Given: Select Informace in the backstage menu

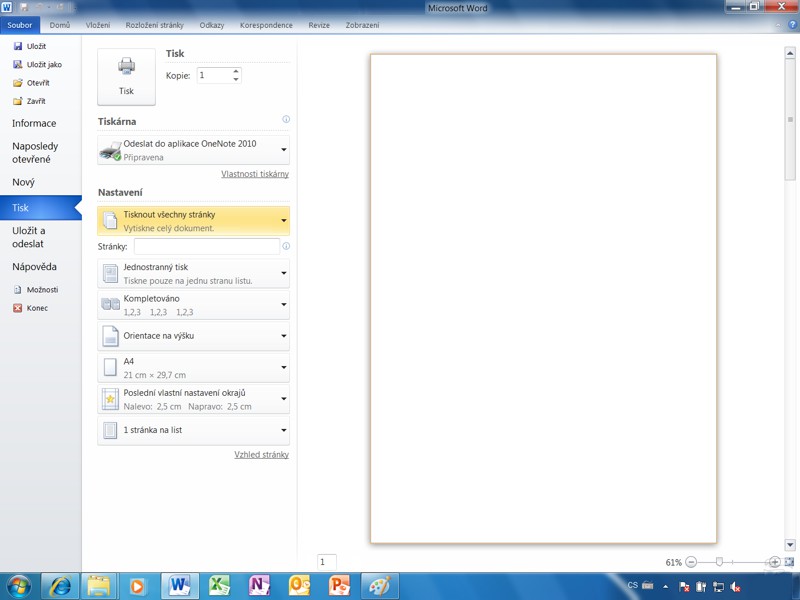Looking at the screenshot, I should tap(34, 123).
